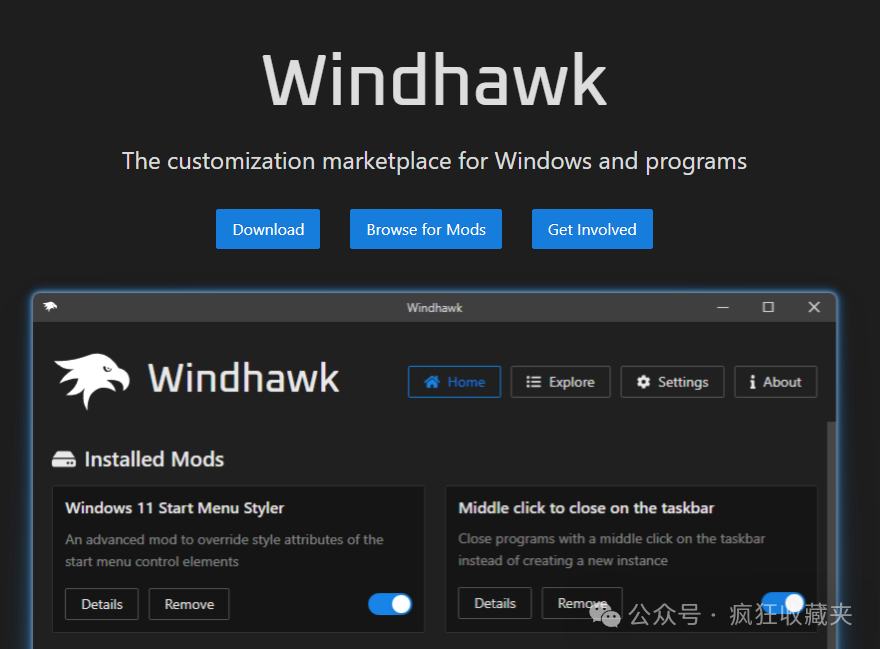This screenshot has width=880, height=649.
Task: Click the Get Involved button
Action: pos(592,229)
